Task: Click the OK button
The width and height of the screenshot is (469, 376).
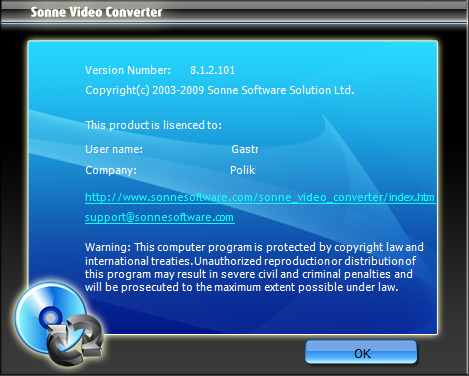Action: [x=361, y=352]
